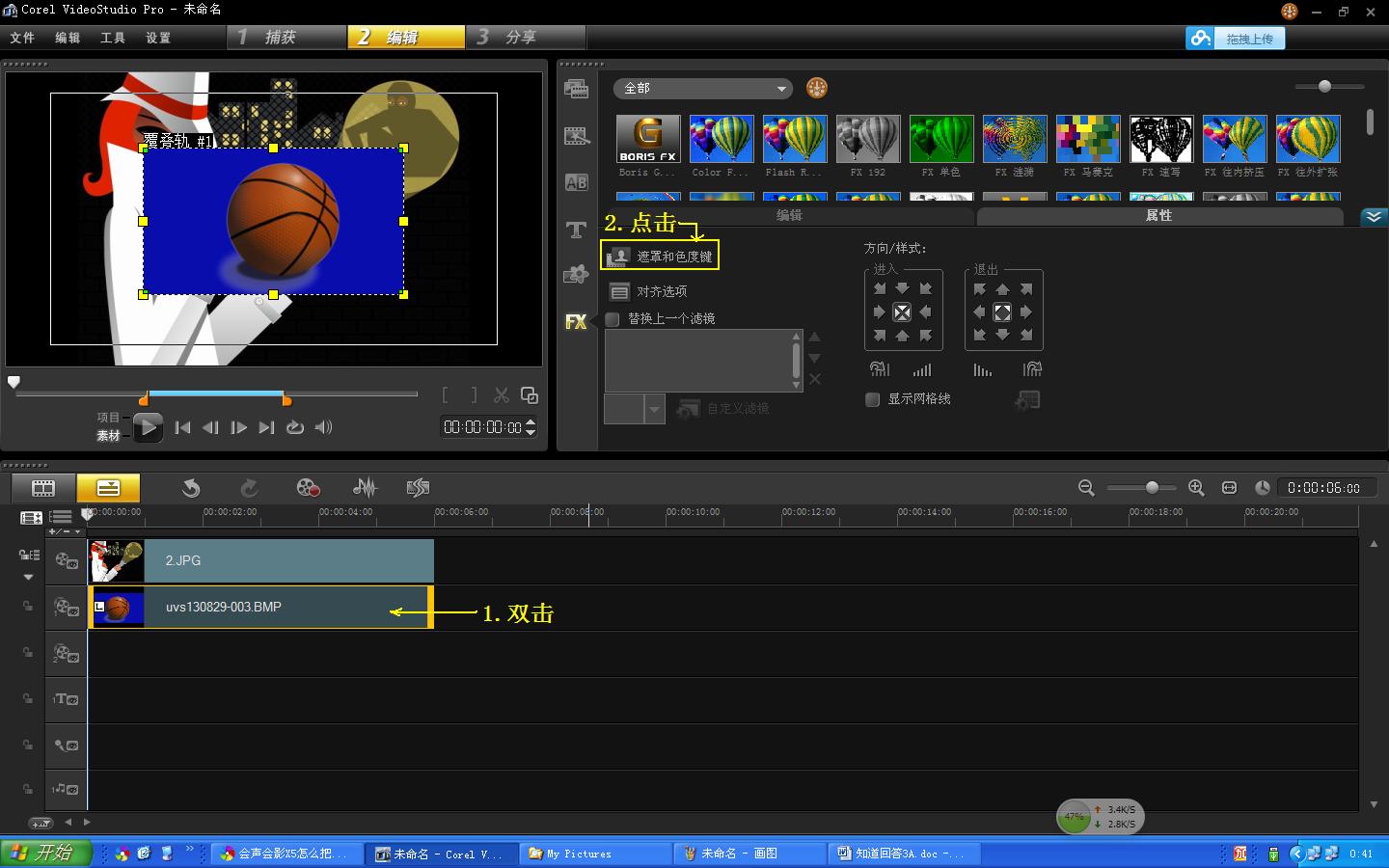This screenshot has height=868, width=1389.
Task: Open the FX filter library panel
Action: (576, 321)
